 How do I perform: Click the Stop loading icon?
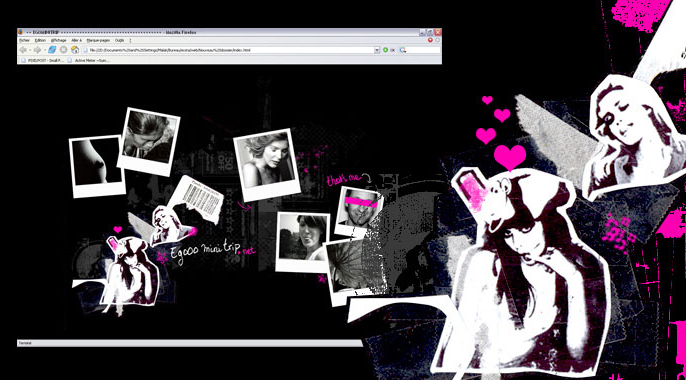(x=64, y=50)
